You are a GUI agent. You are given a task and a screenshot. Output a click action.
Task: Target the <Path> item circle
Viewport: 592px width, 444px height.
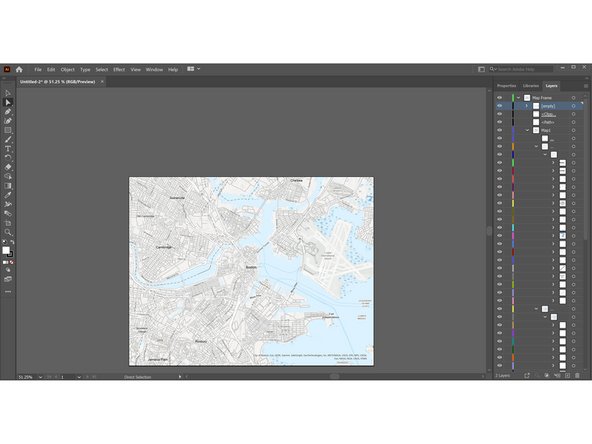(574, 122)
